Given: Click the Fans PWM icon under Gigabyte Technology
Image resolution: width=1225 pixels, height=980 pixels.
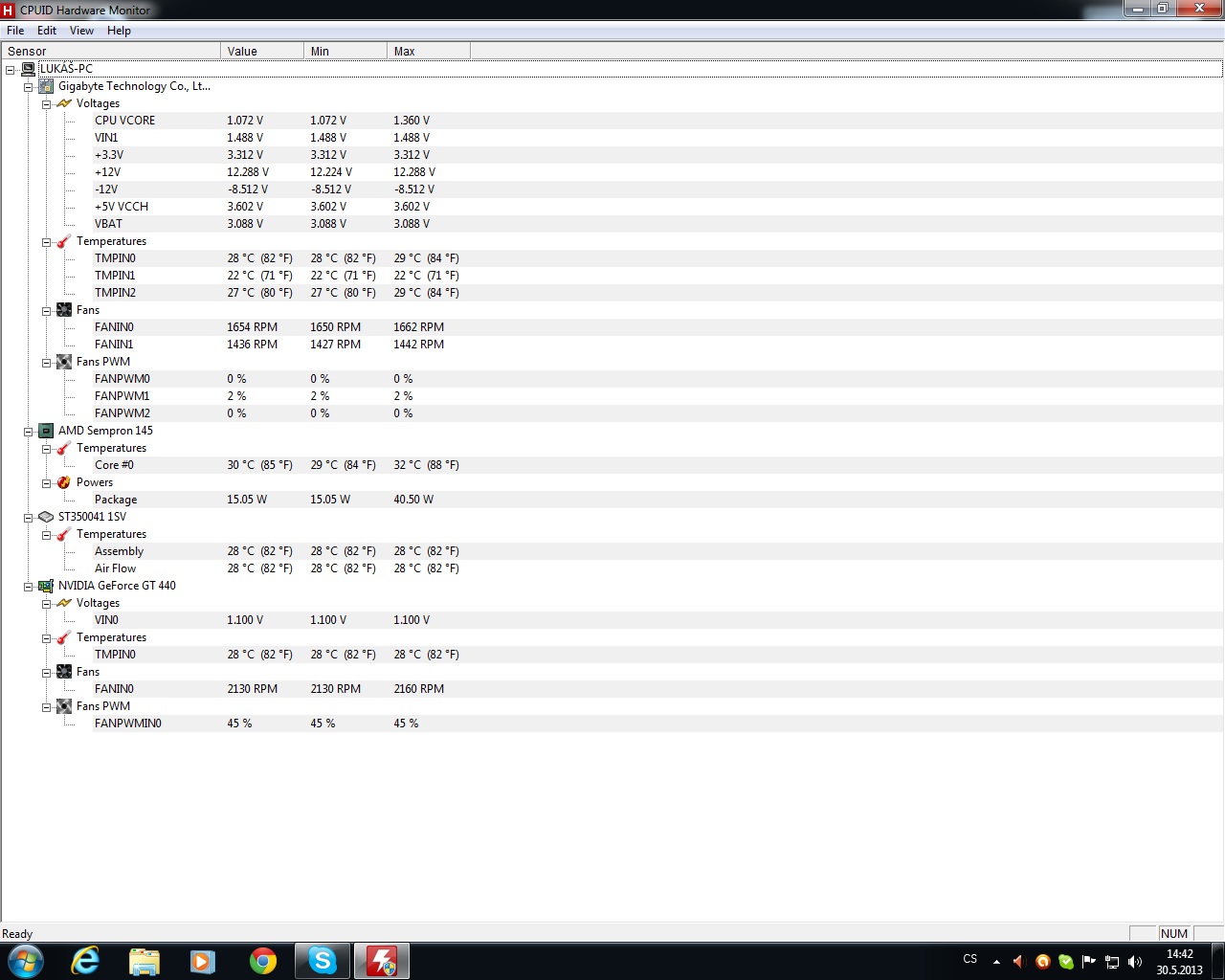Looking at the screenshot, I should 64,362.
